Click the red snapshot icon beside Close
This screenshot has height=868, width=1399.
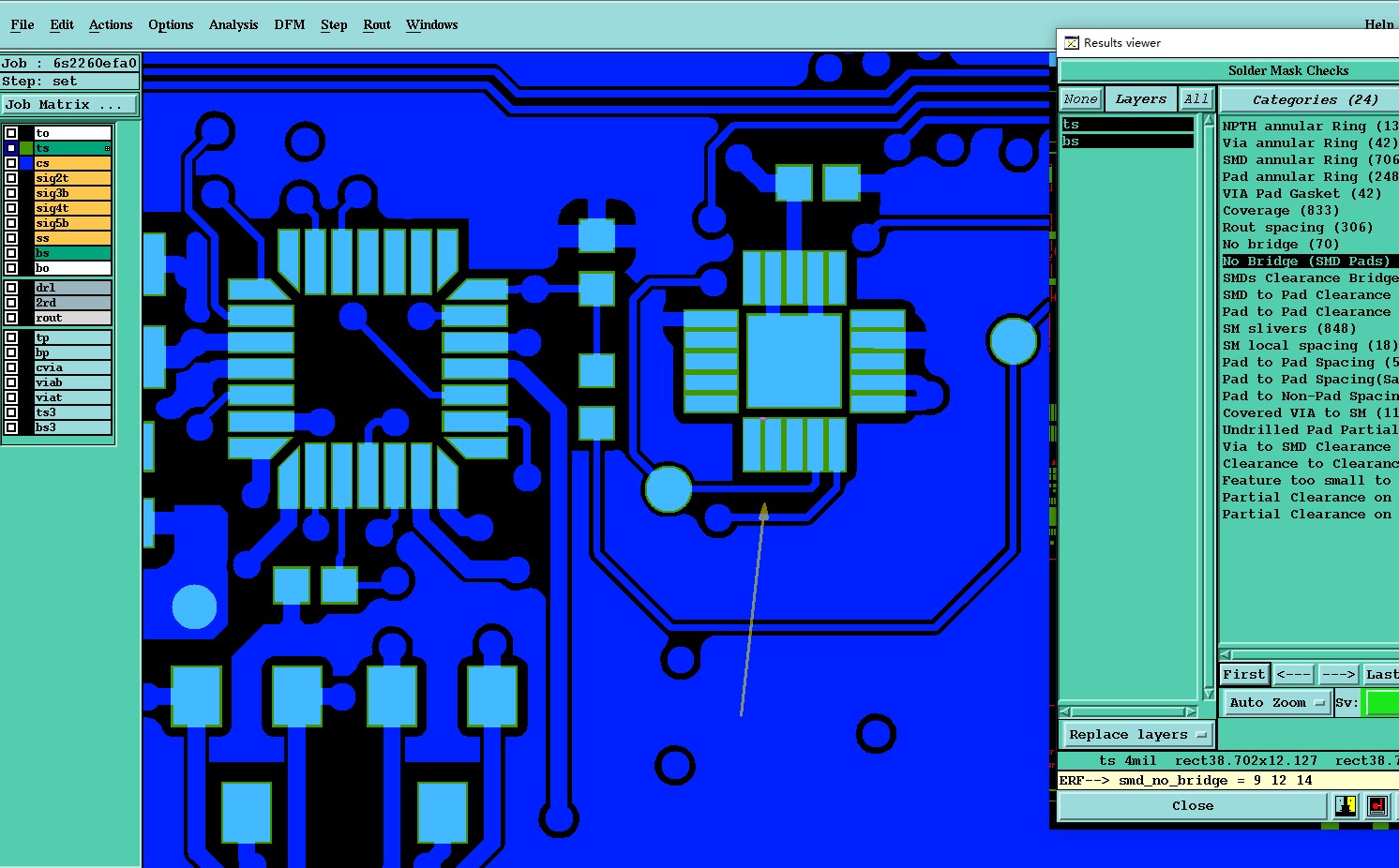(x=1377, y=806)
